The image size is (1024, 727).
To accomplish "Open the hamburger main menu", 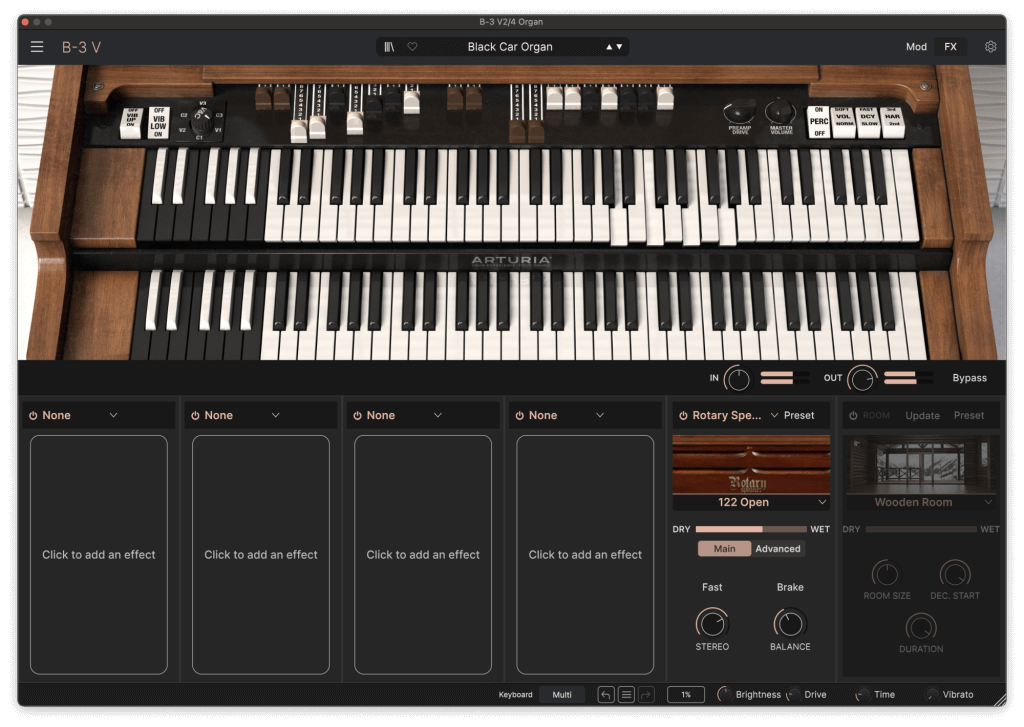I will tap(36, 46).
